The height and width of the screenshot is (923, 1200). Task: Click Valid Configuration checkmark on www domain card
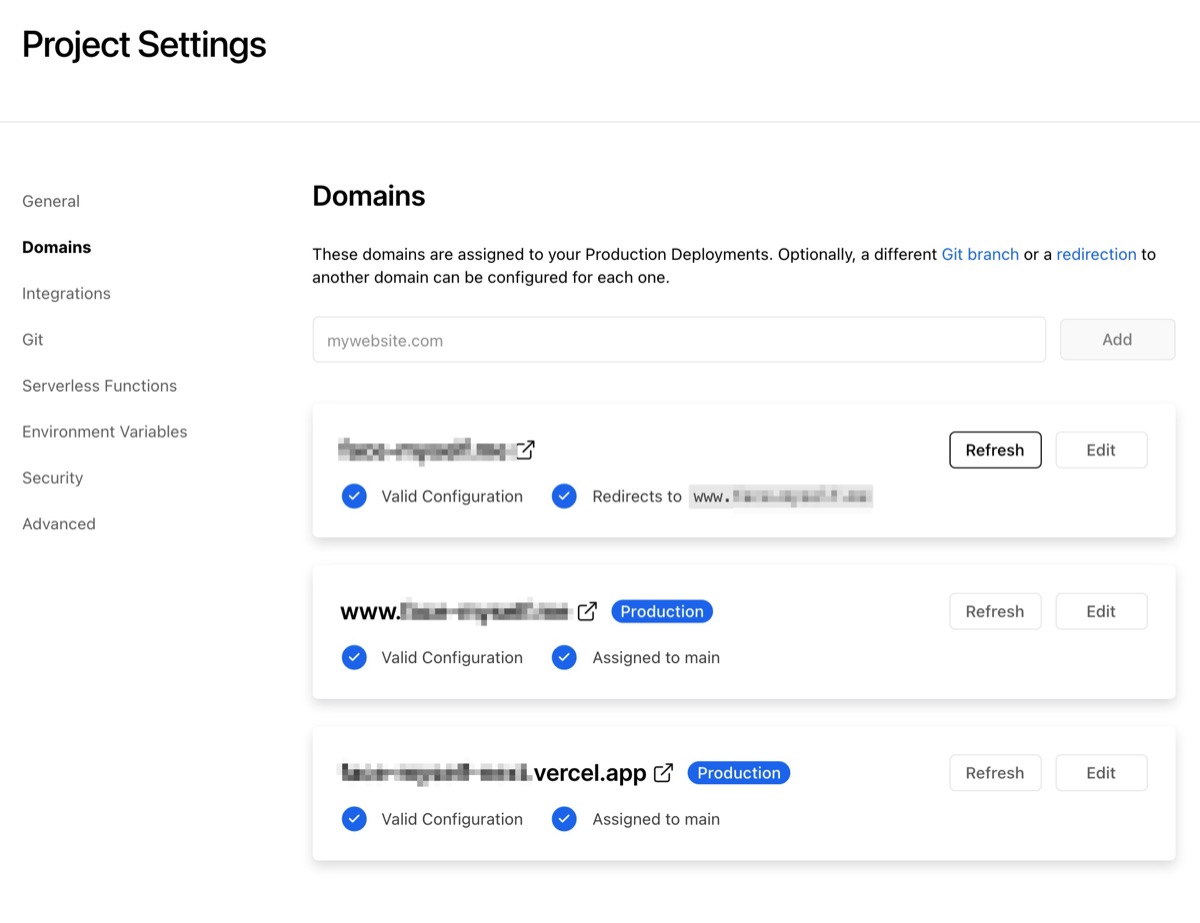pos(354,657)
